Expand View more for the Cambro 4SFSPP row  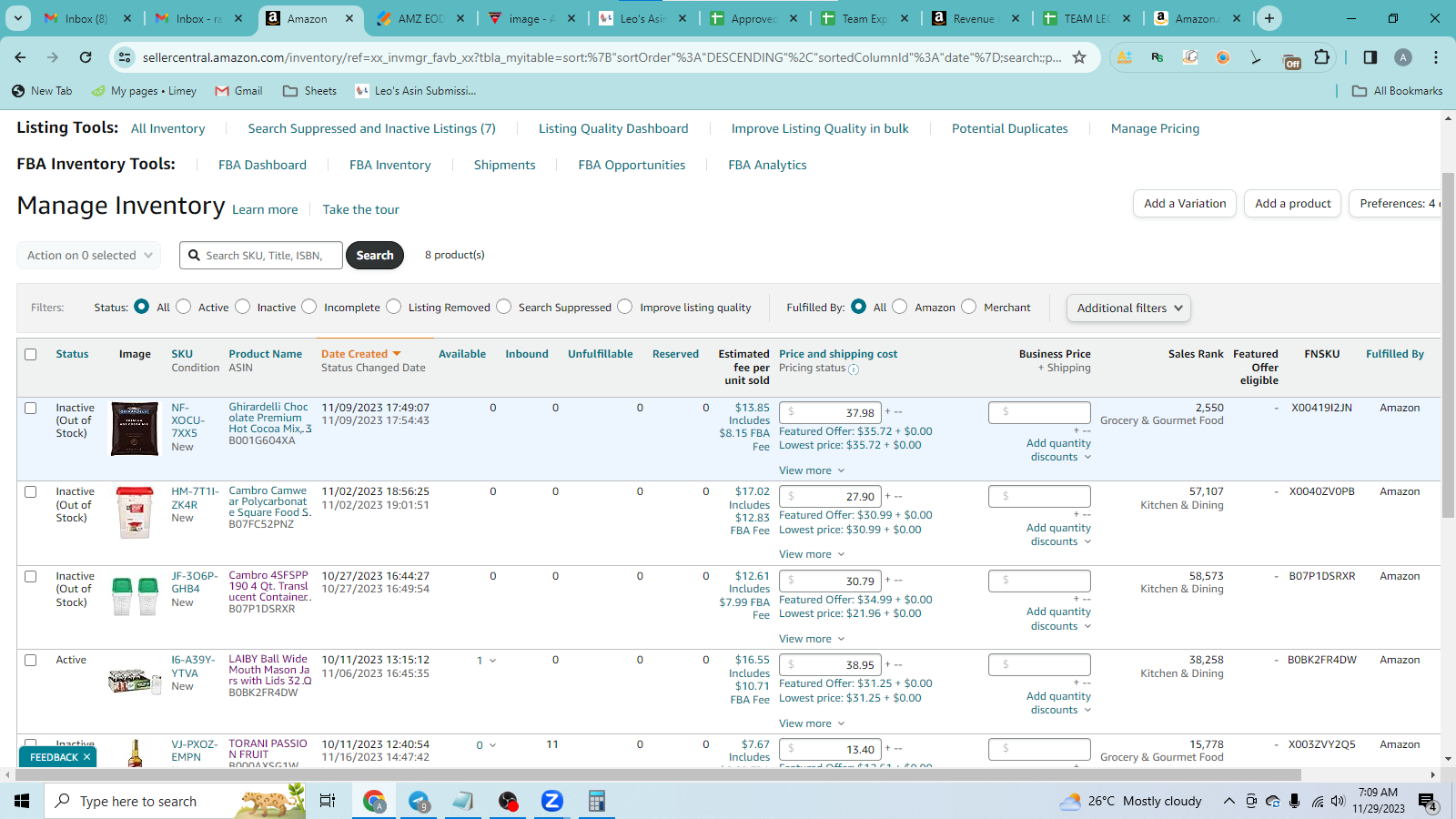pyautogui.click(x=812, y=639)
